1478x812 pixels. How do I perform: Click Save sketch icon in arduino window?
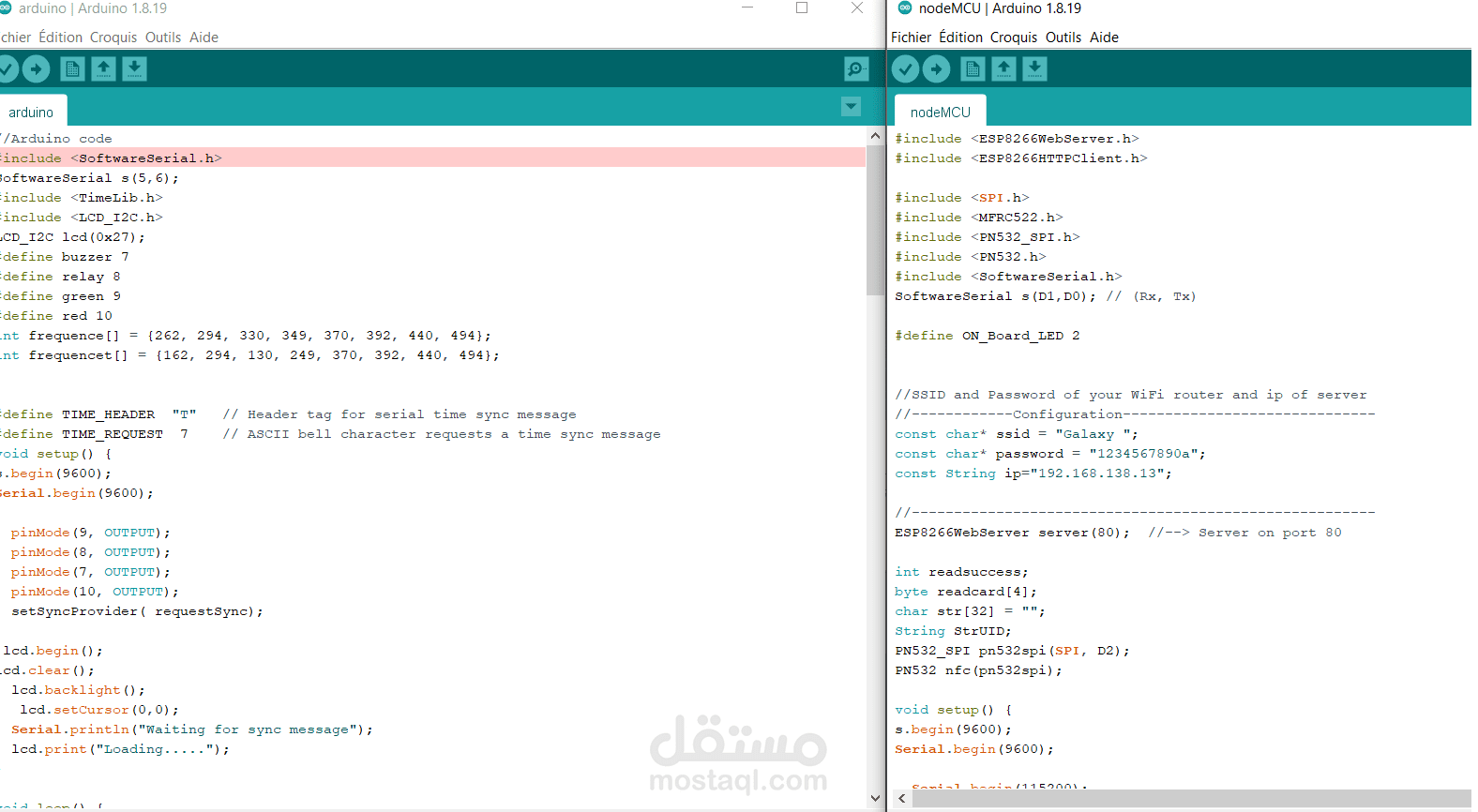click(x=134, y=68)
